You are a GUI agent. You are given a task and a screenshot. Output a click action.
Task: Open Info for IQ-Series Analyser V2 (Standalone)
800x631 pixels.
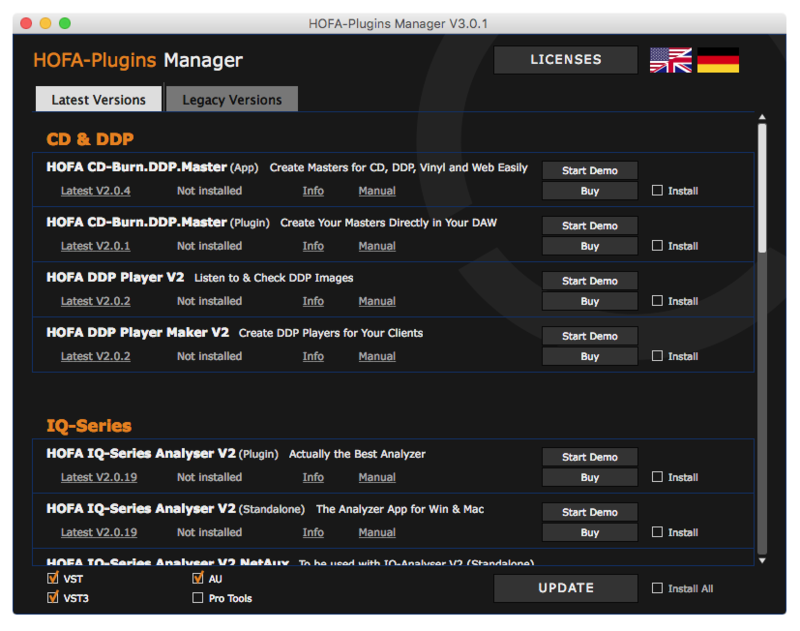[313, 532]
